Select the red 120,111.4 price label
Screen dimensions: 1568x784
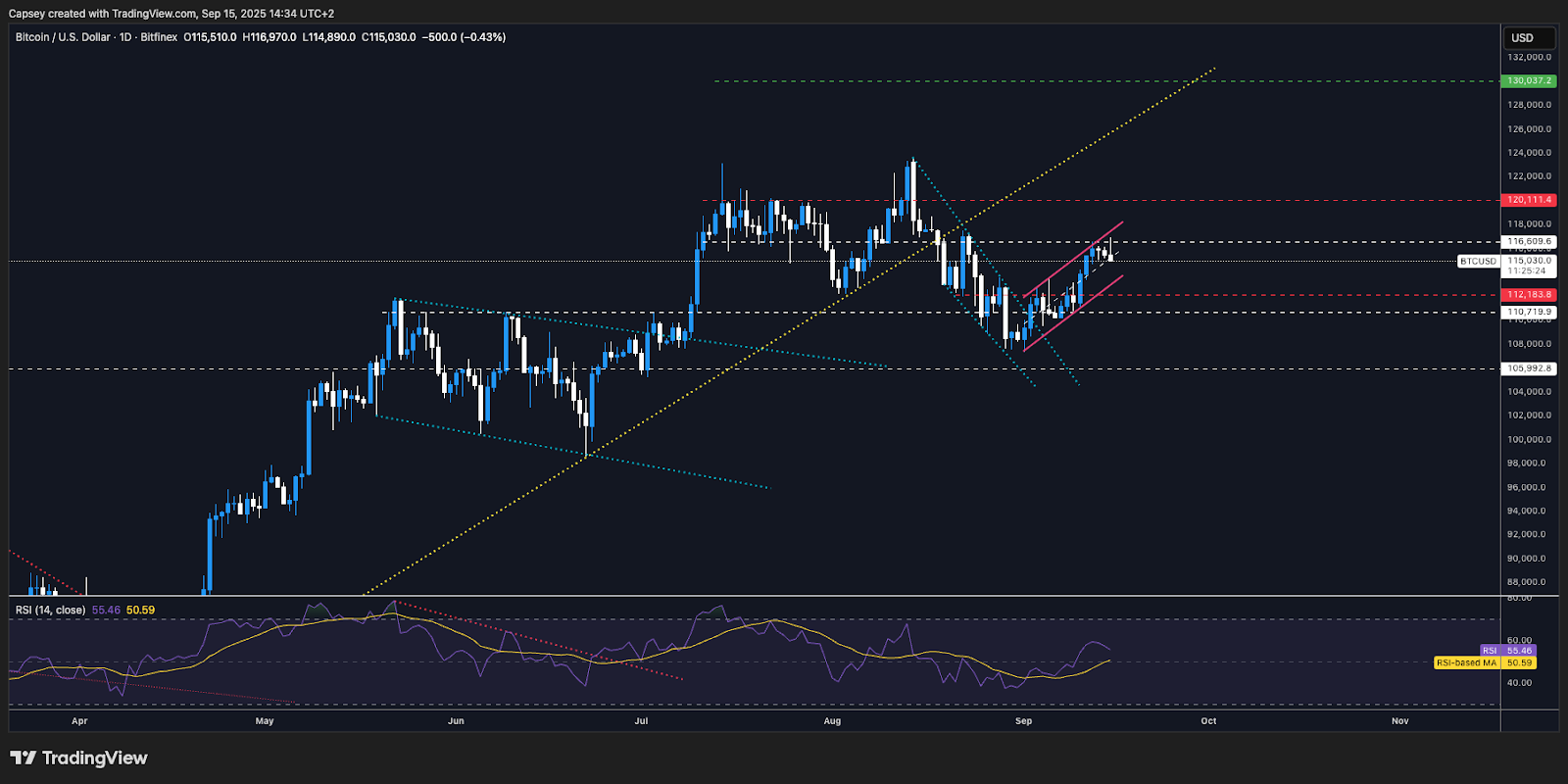point(1529,200)
